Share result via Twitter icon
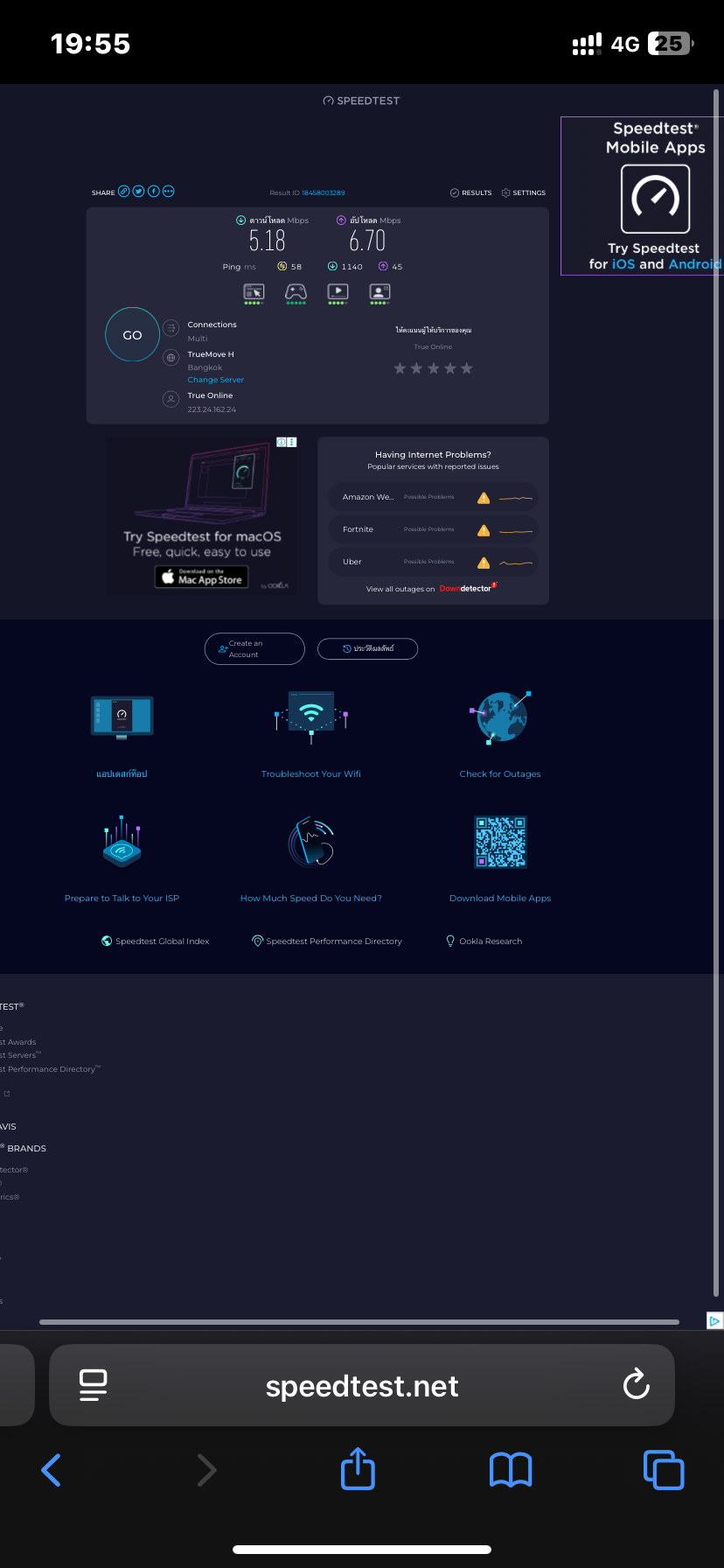 [x=138, y=192]
